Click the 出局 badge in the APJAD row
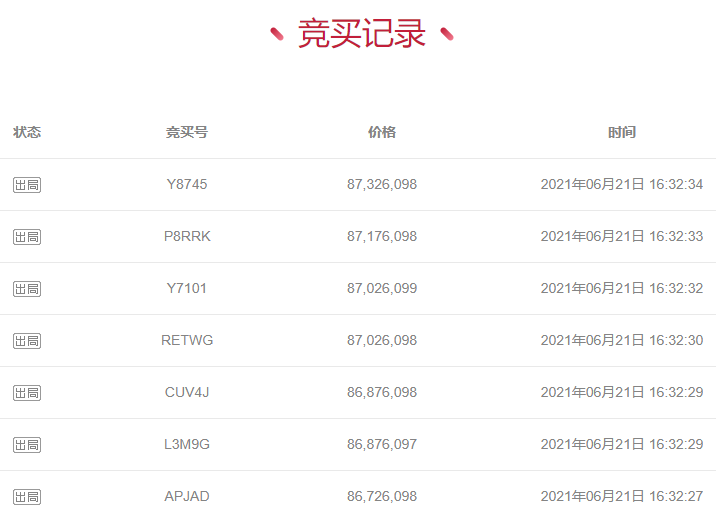The image size is (716, 514). 27,497
